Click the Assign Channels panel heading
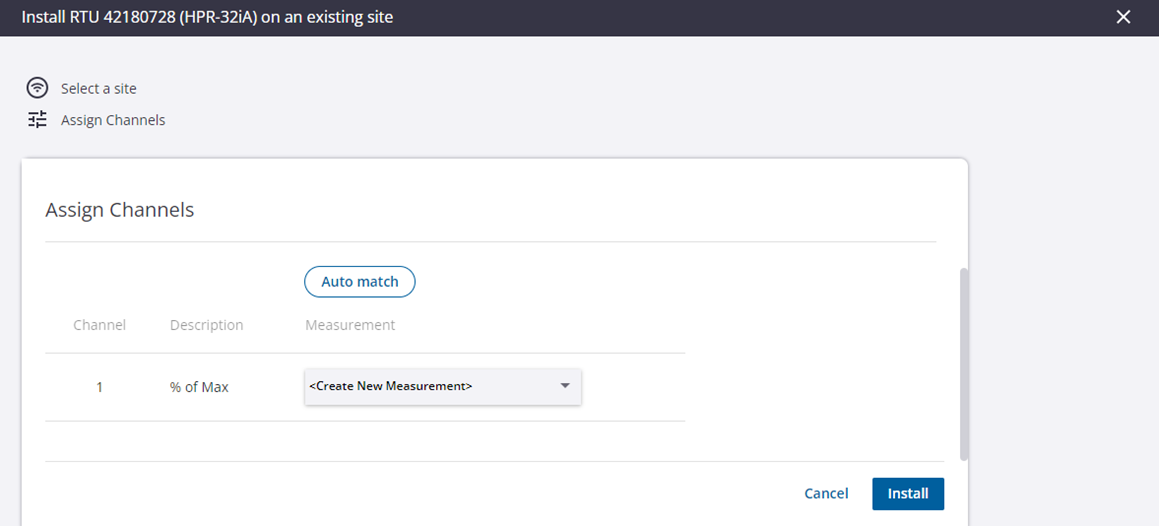 (x=119, y=210)
